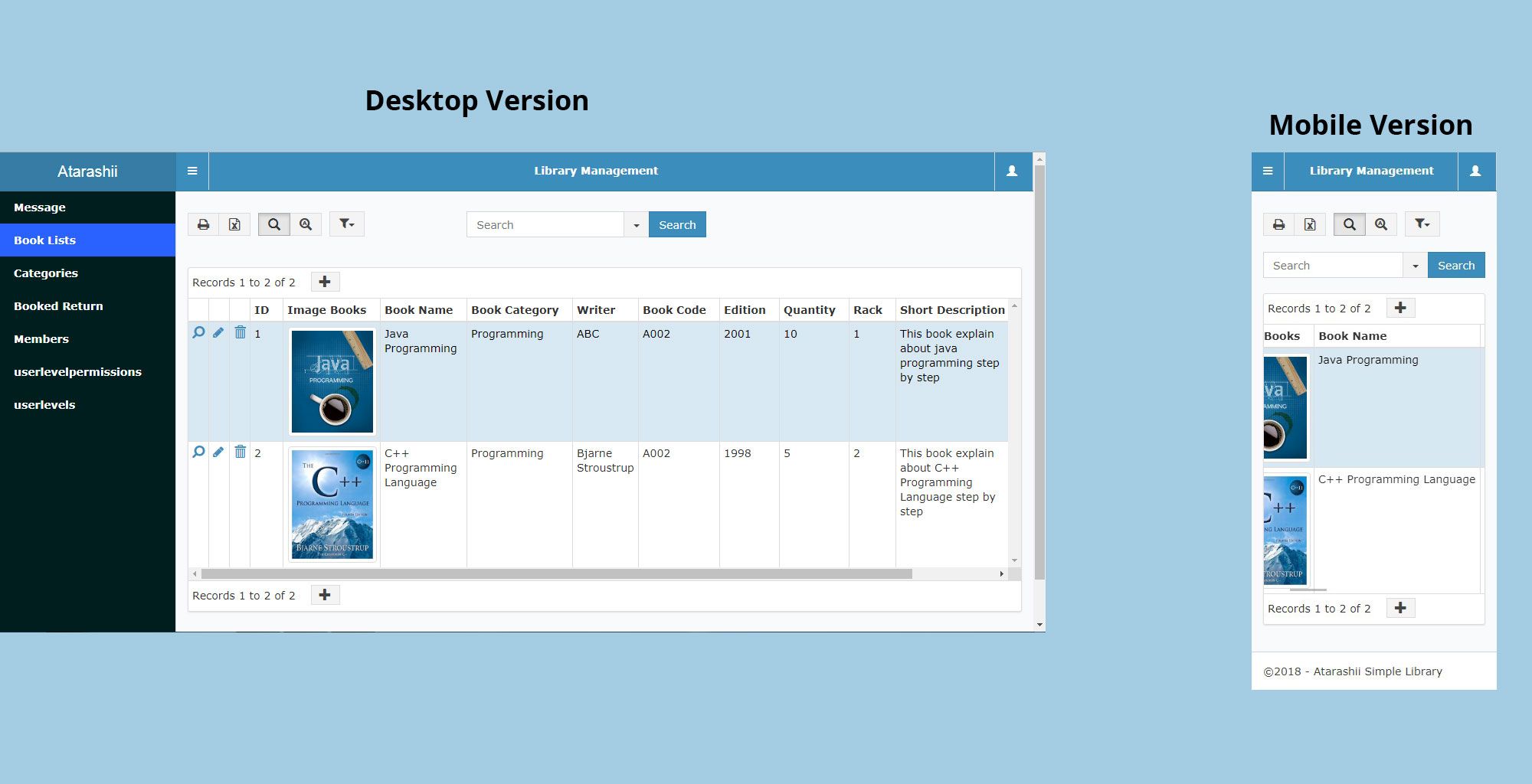Click the horizontal scrollbar below desktop table

click(556, 573)
